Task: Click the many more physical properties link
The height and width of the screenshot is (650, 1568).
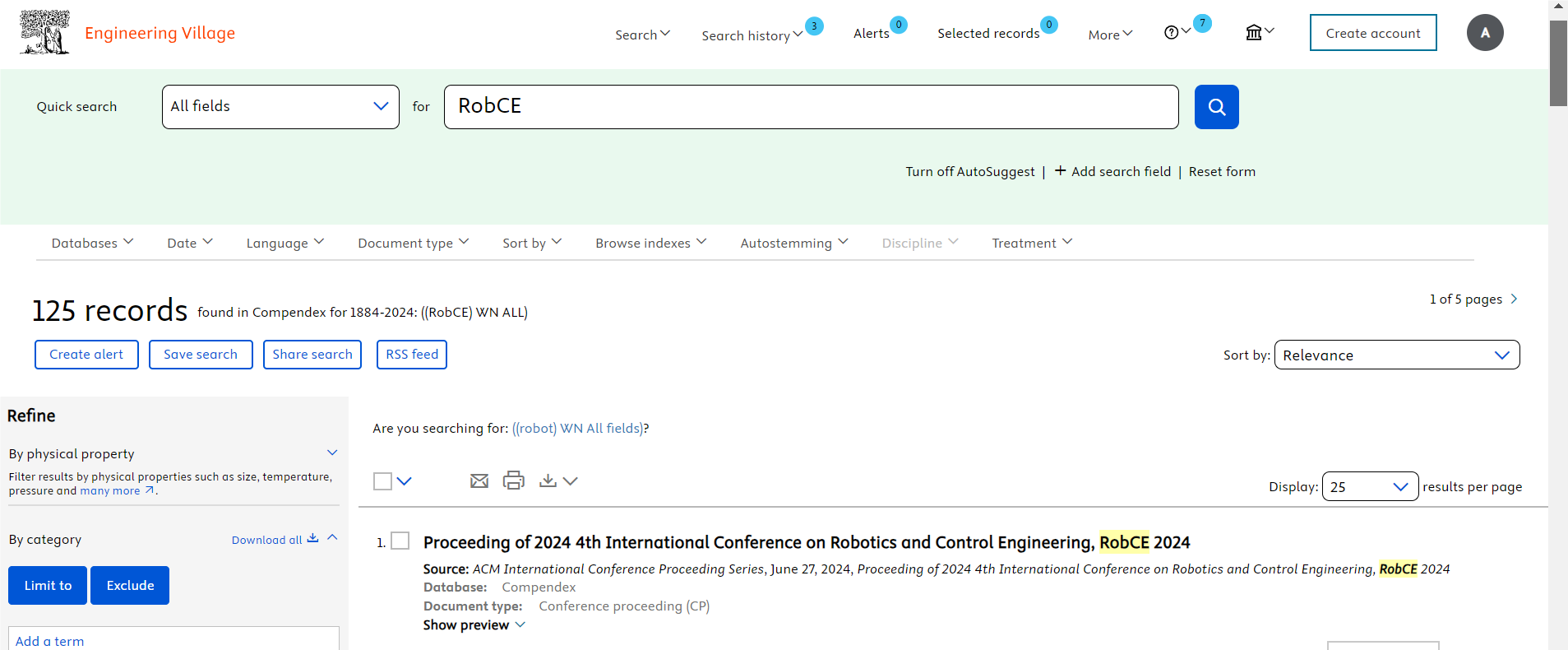Action: (x=110, y=490)
